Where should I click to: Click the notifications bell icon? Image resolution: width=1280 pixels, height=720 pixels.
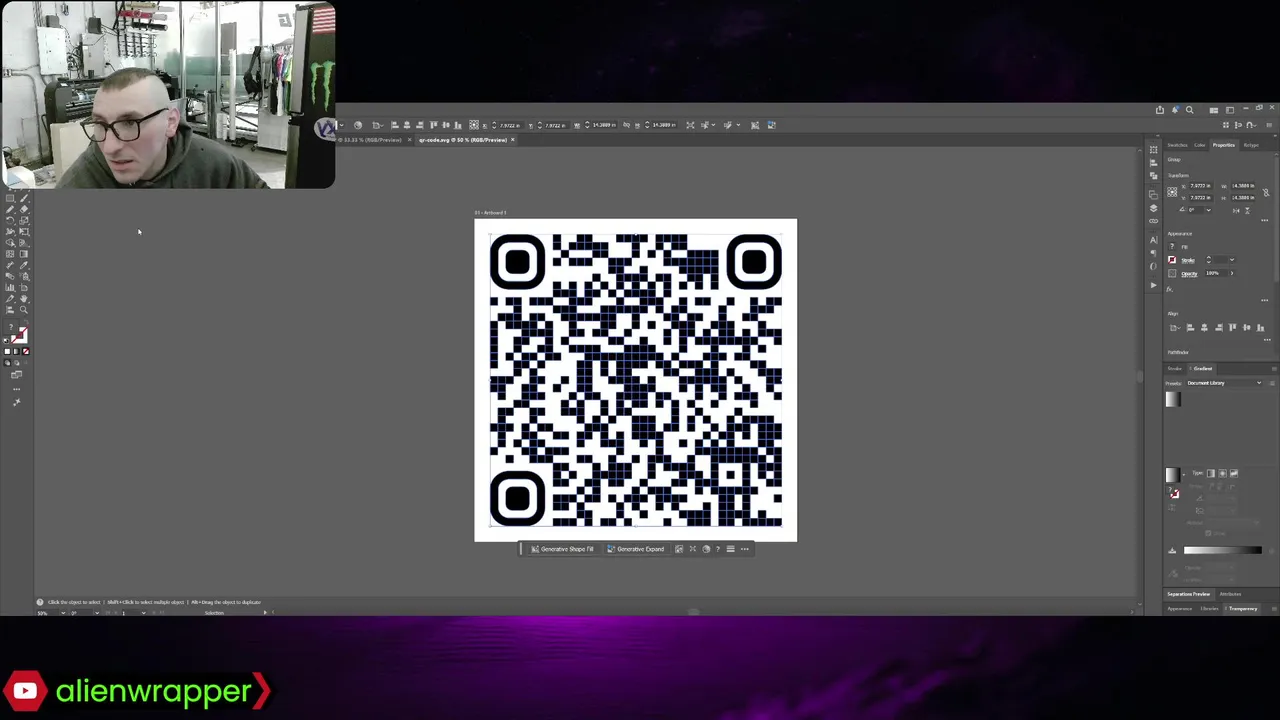coord(1175,110)
